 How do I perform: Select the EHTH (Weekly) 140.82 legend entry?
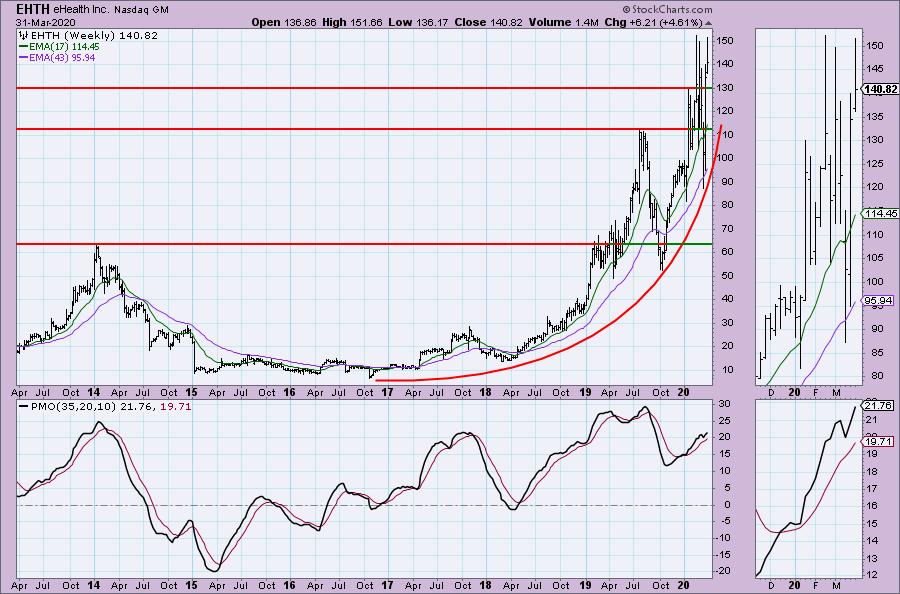[x=94, y=35]
